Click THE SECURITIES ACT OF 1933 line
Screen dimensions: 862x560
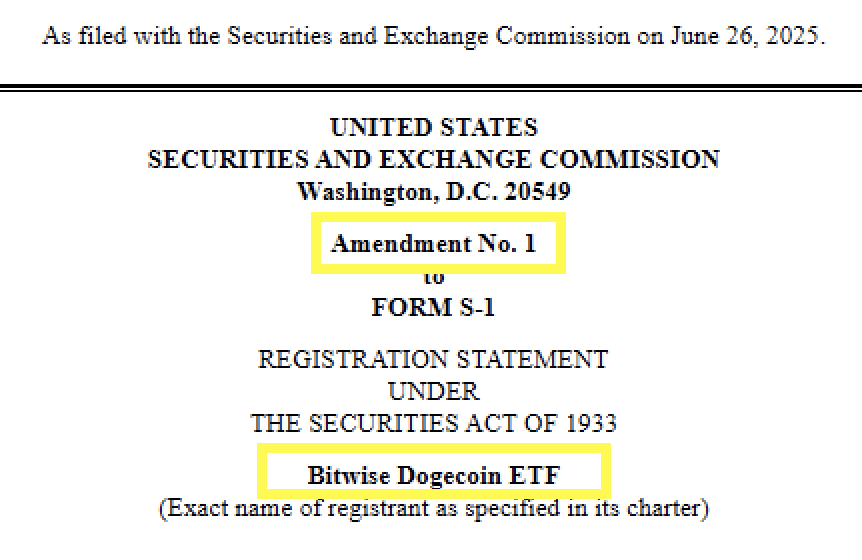coord(433,423)
